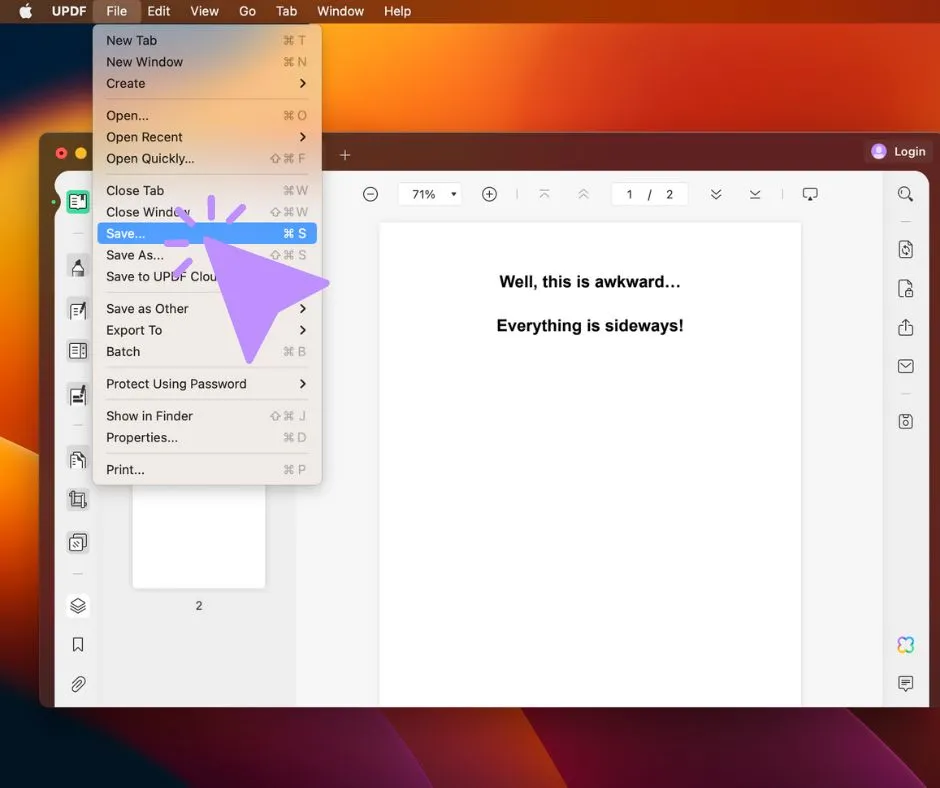Screen dimensions: 940x788
Task: Click the zoom out minus button
Action: 370,194
